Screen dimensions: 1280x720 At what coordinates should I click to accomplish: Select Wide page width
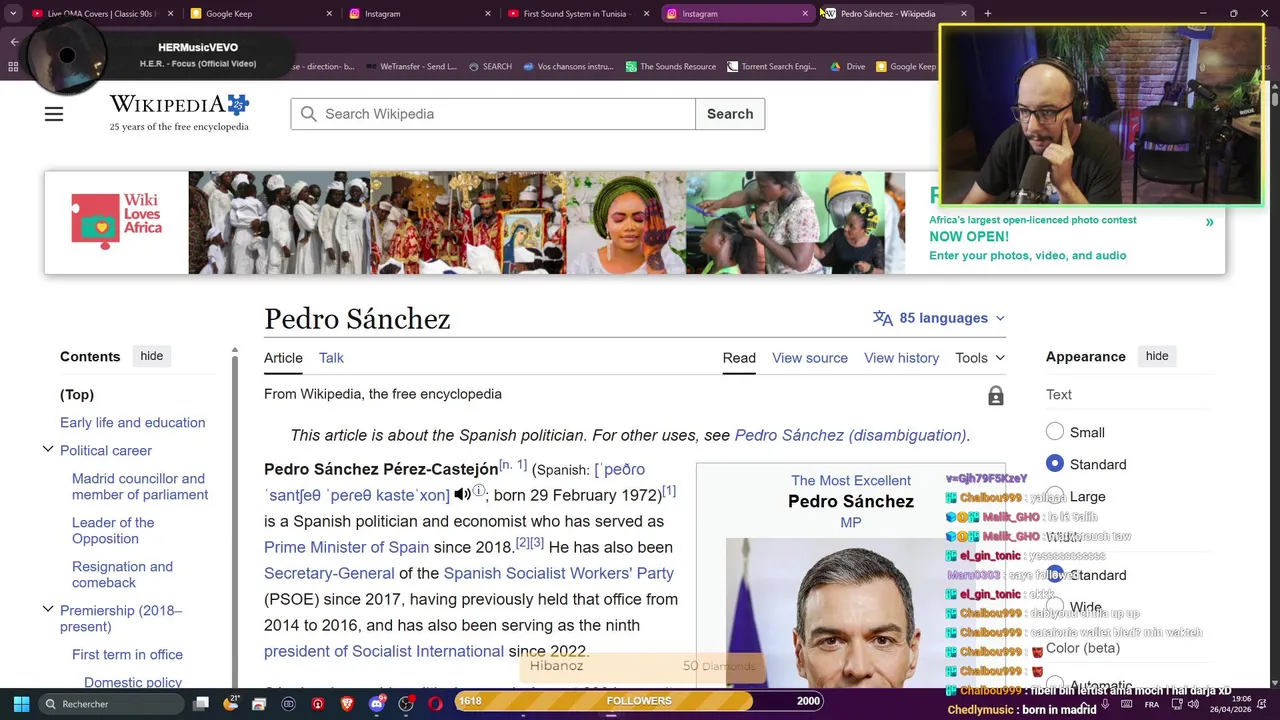click(x=1055, y=607)
